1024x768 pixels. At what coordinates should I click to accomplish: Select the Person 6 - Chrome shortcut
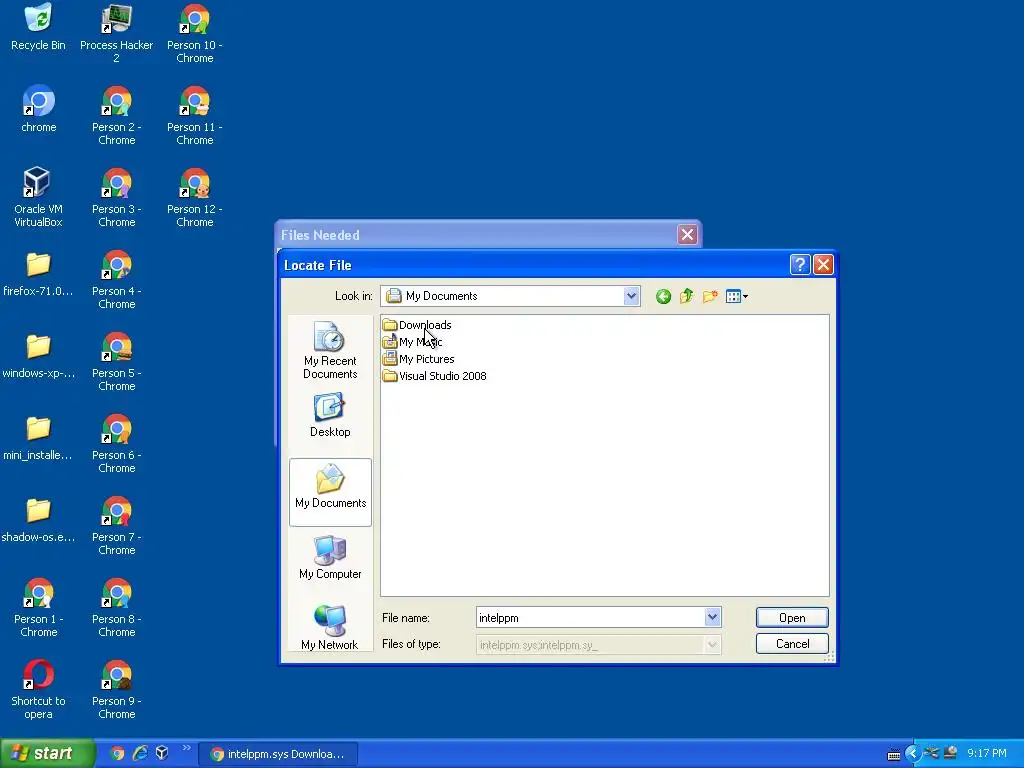click(116, 443)
